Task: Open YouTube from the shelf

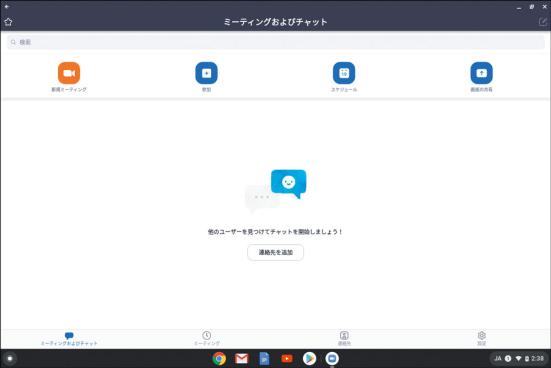Action: (287, 359)
